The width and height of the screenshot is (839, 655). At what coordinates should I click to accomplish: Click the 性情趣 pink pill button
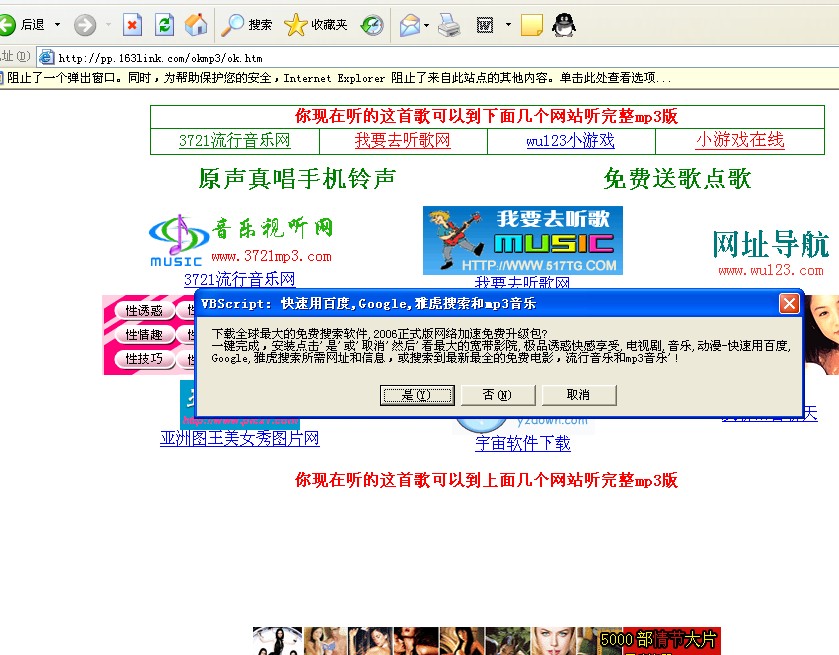[x=143, y=334]
